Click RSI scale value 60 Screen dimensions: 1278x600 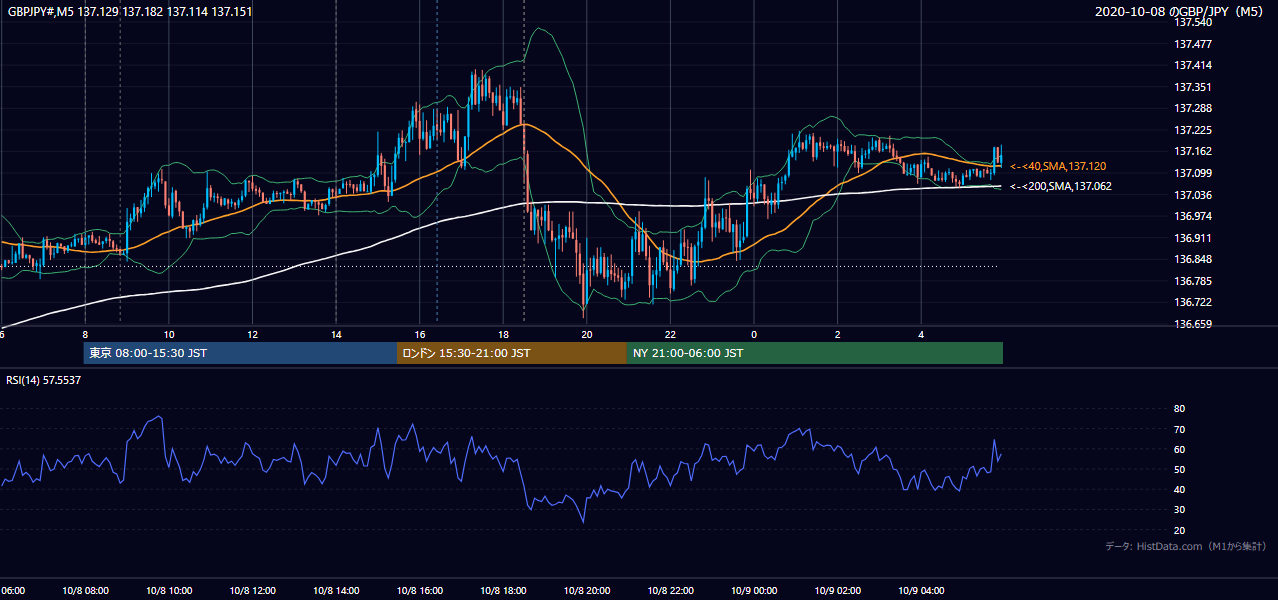[1179, 449]
